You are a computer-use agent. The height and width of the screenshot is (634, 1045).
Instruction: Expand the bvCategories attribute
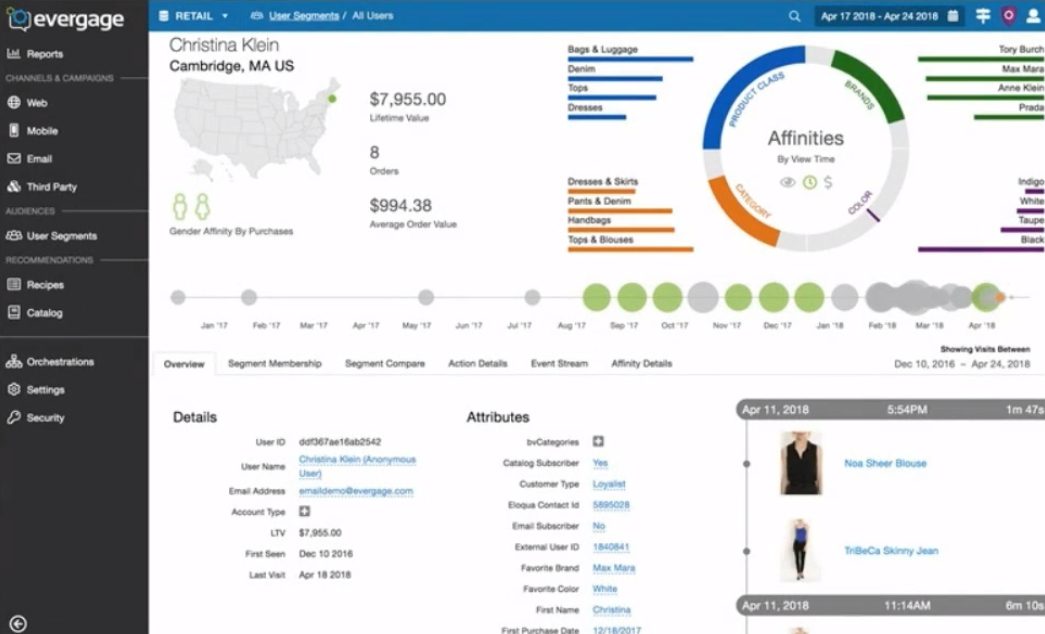click(x=598, y=441)
